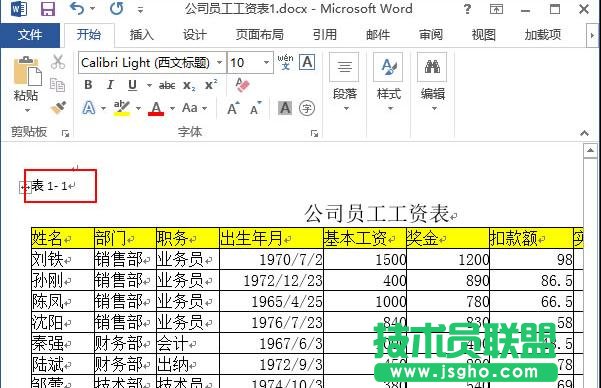Image resolution: width=601 pixels, height=388 pixels.
Task: Open the Phonetic Guide wén icon
Action: (285, 62)
